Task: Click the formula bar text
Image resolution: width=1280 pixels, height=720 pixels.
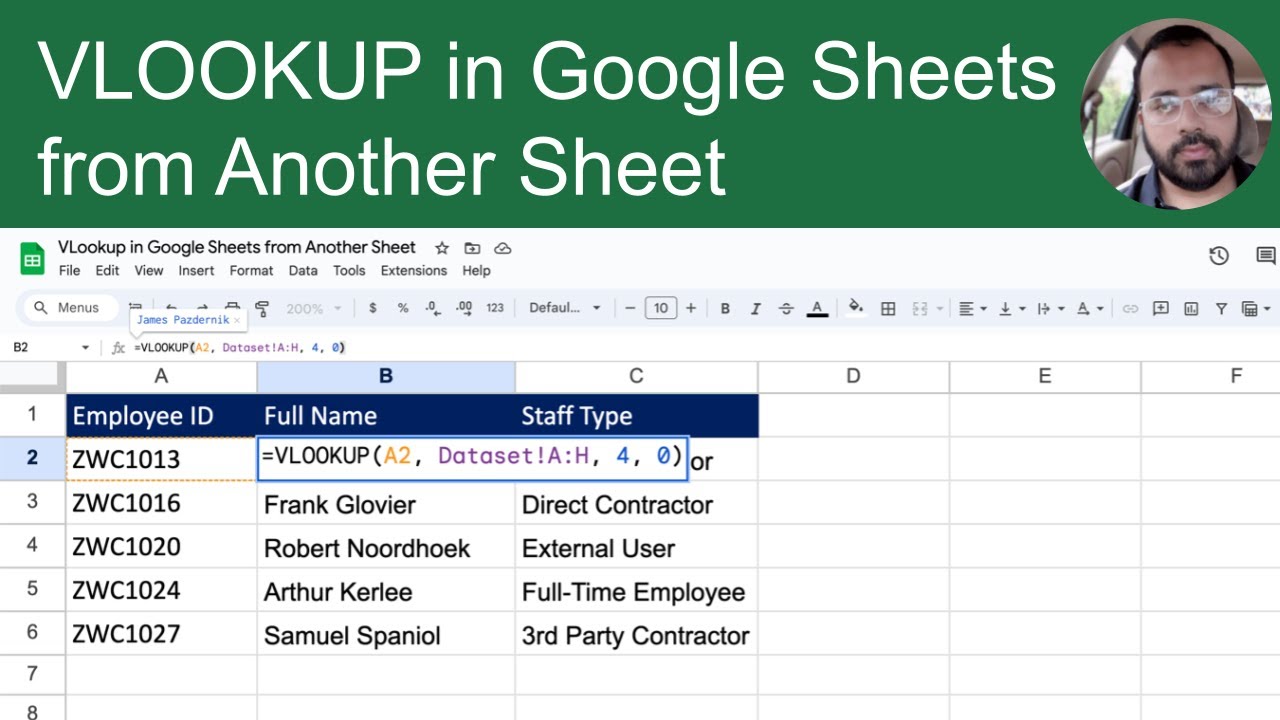Action: (240, 348)
